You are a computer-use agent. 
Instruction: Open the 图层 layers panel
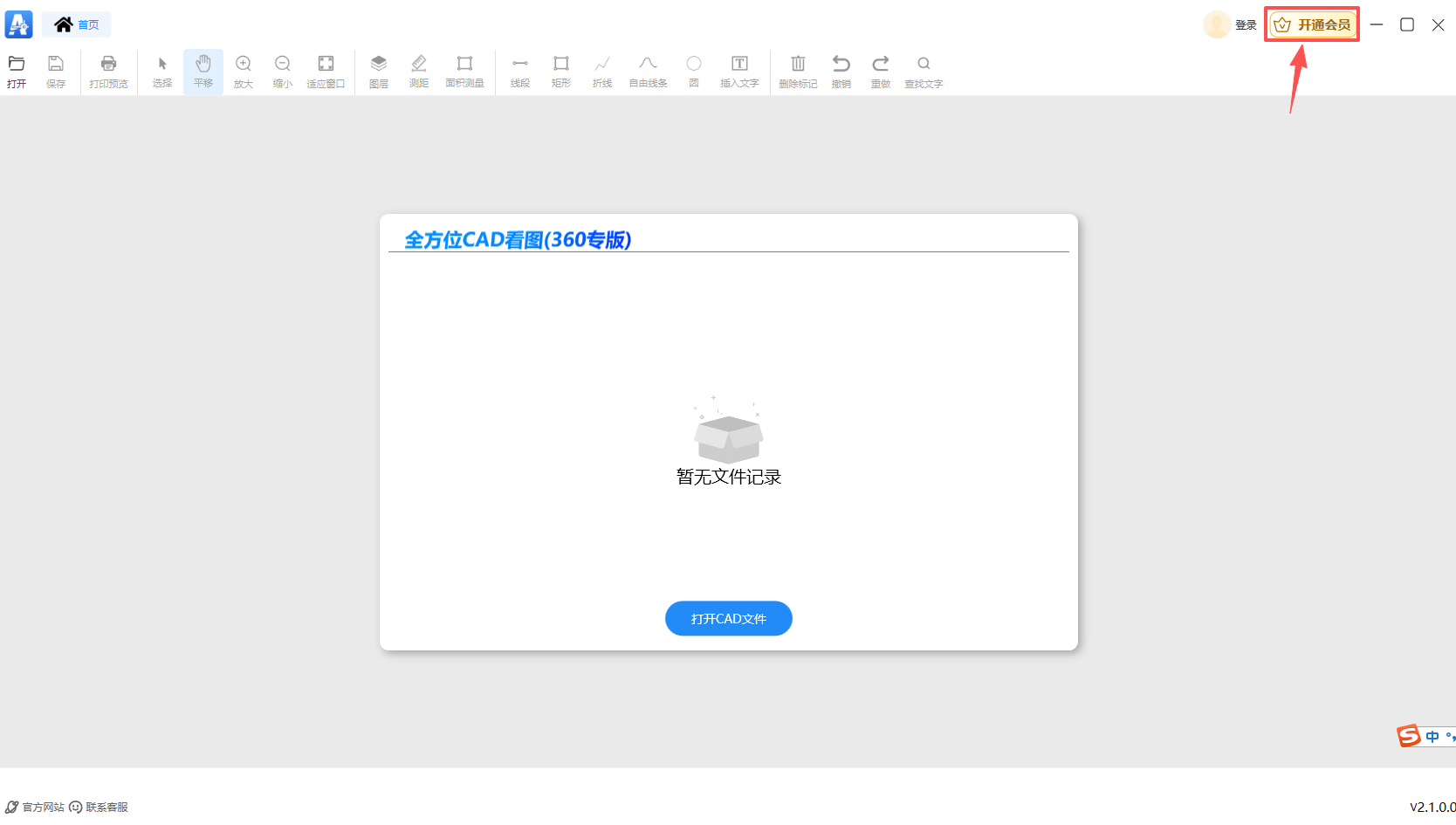coord(378,72)
